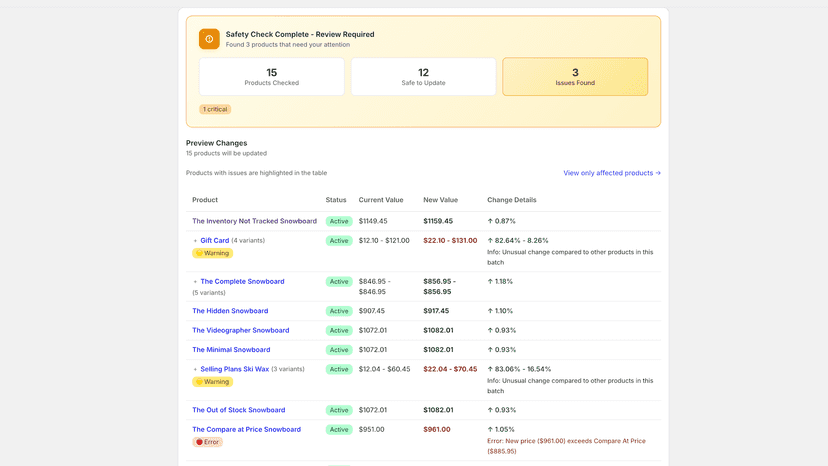The width and height of the screenshot is (828, 466).
Task: Open The Compare at Price Snowboard link
Action: coord(247,430)
